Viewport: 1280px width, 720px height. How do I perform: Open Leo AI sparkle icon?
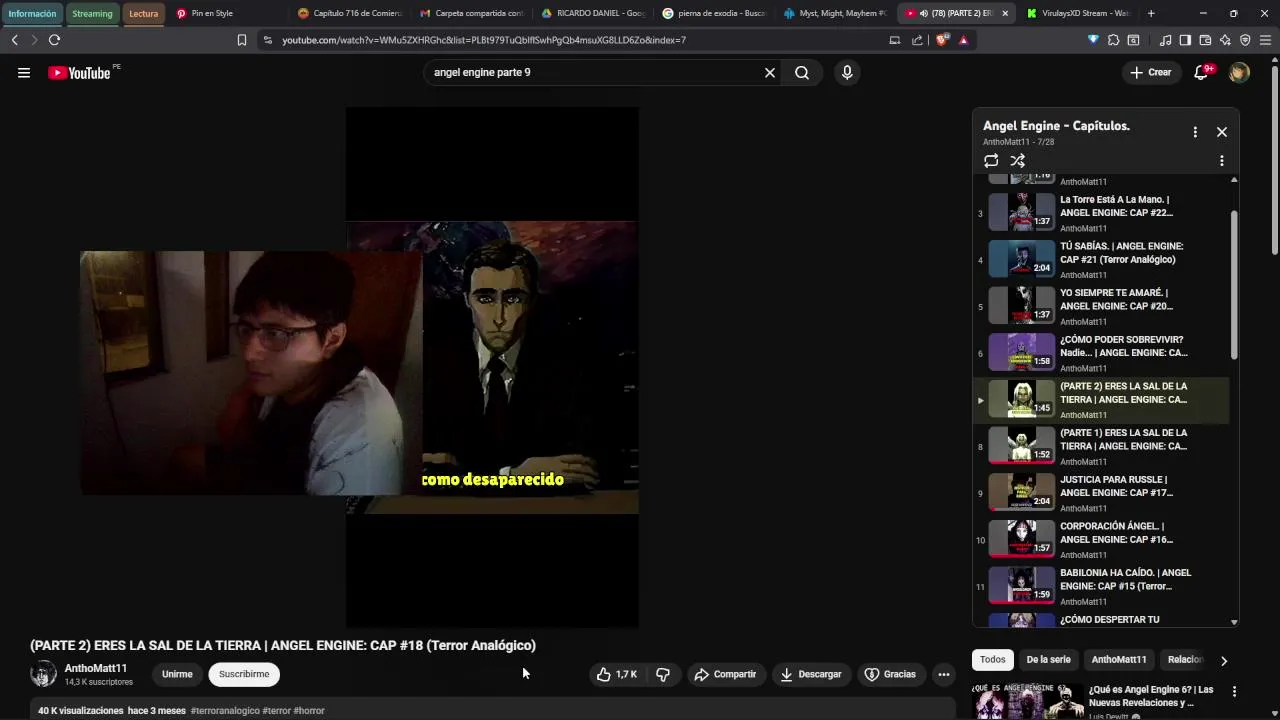[1225, 40]
